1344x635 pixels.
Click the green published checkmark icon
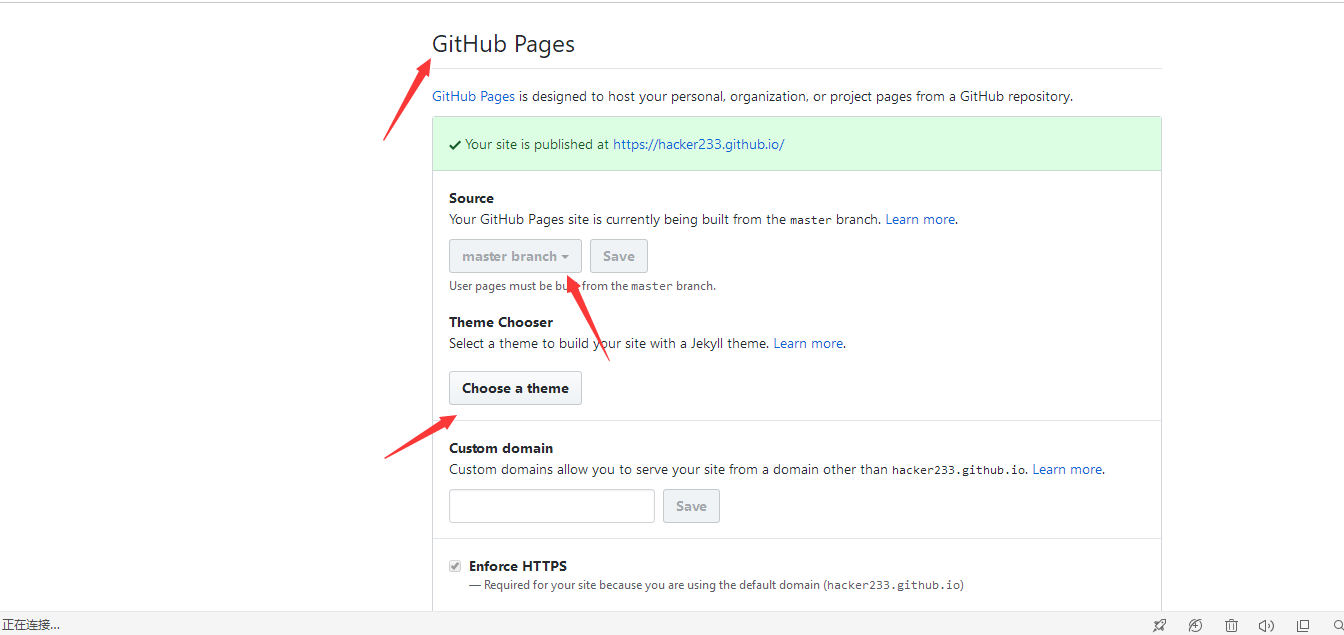[x=455, y=145]
